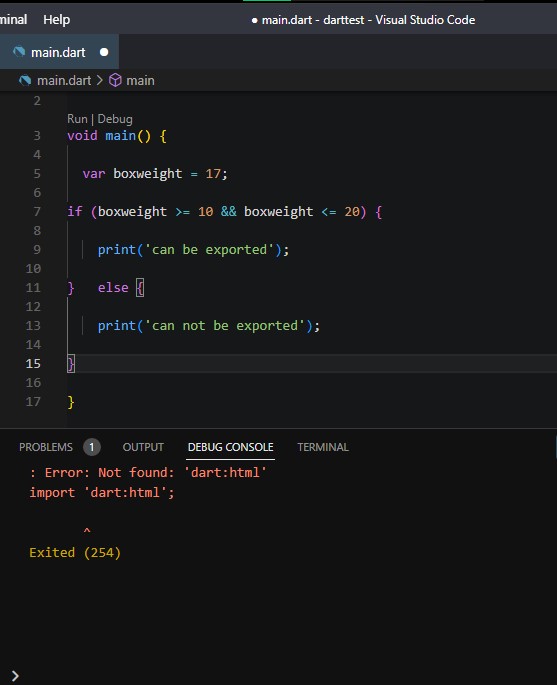
Task: Click the Dart icon in breadcrumb
Action: point(25,80)
